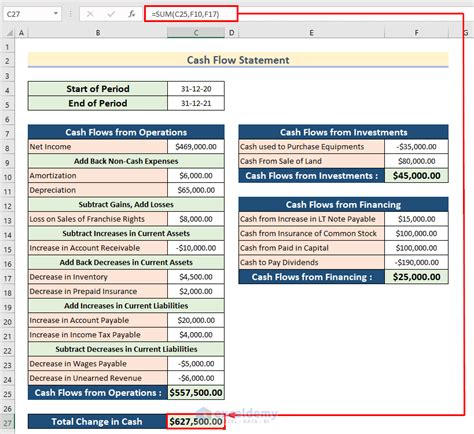The width and height of the screenshot is (474, 434).
Task: Click the Net Income value $469,000.00
Action: click(196, 147)
